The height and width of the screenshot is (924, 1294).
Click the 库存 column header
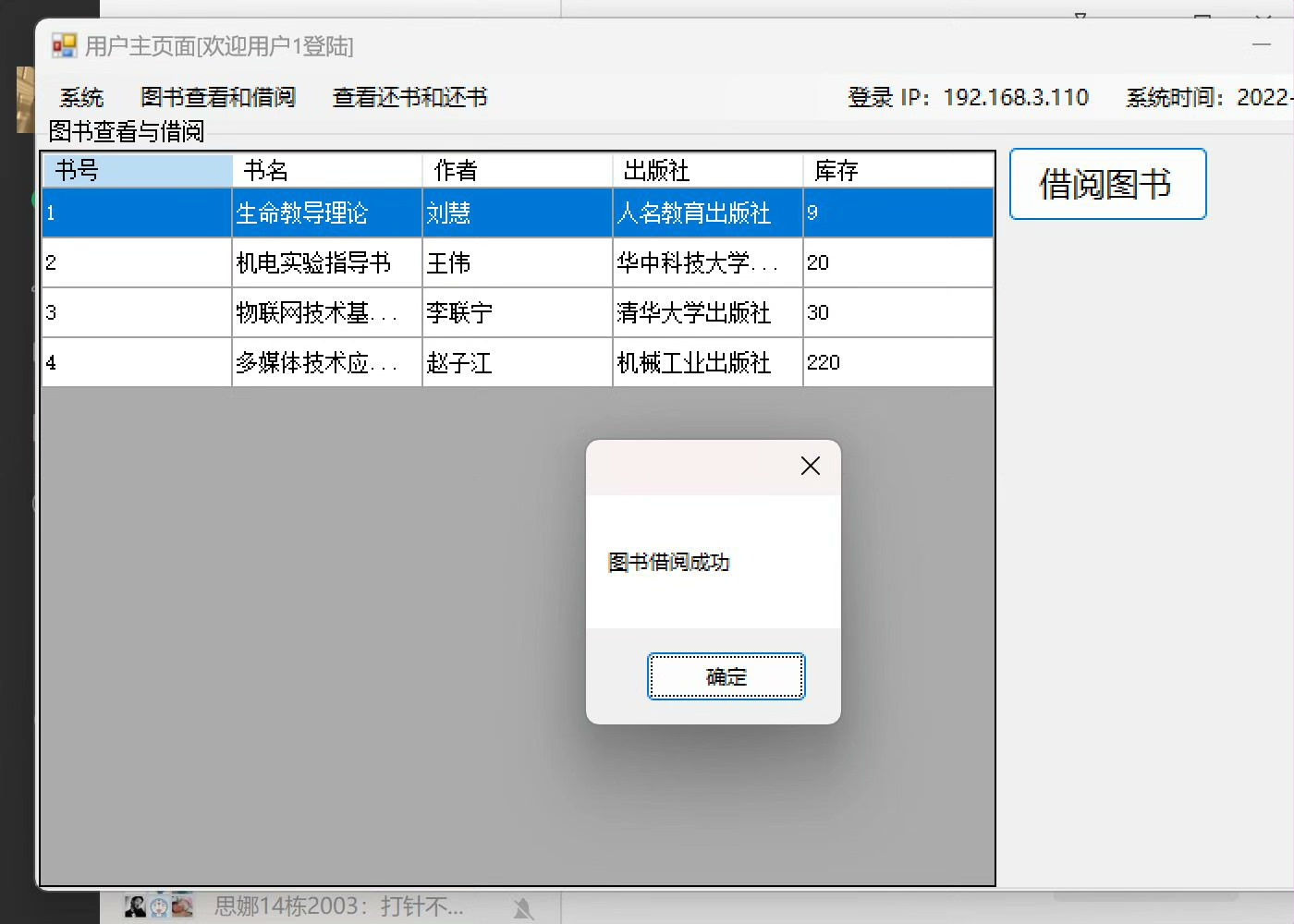(x=898, y=170)
